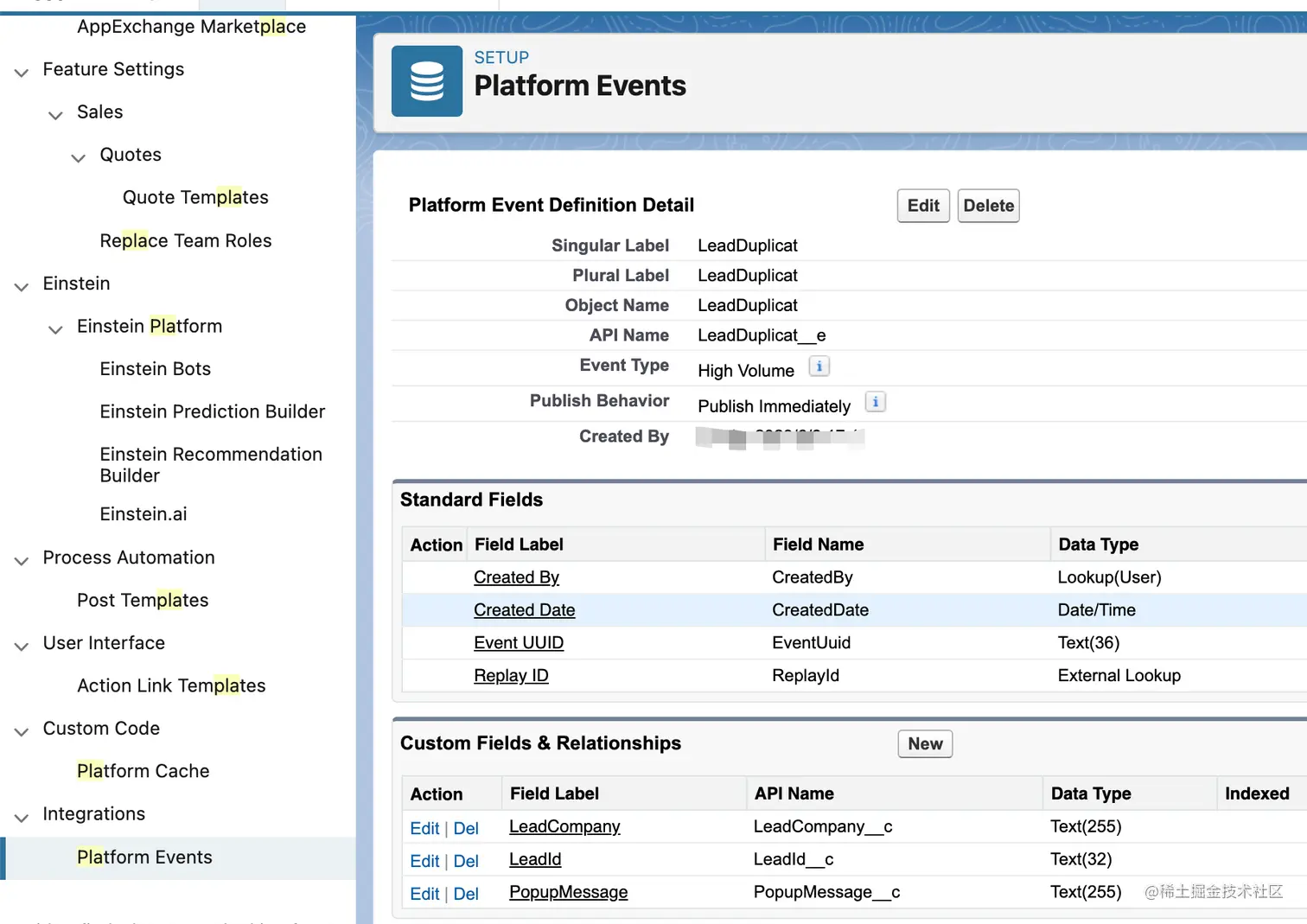Delete the LeadCompany custom field
This screenshot has width=1307, height=924.
(466, 828)
